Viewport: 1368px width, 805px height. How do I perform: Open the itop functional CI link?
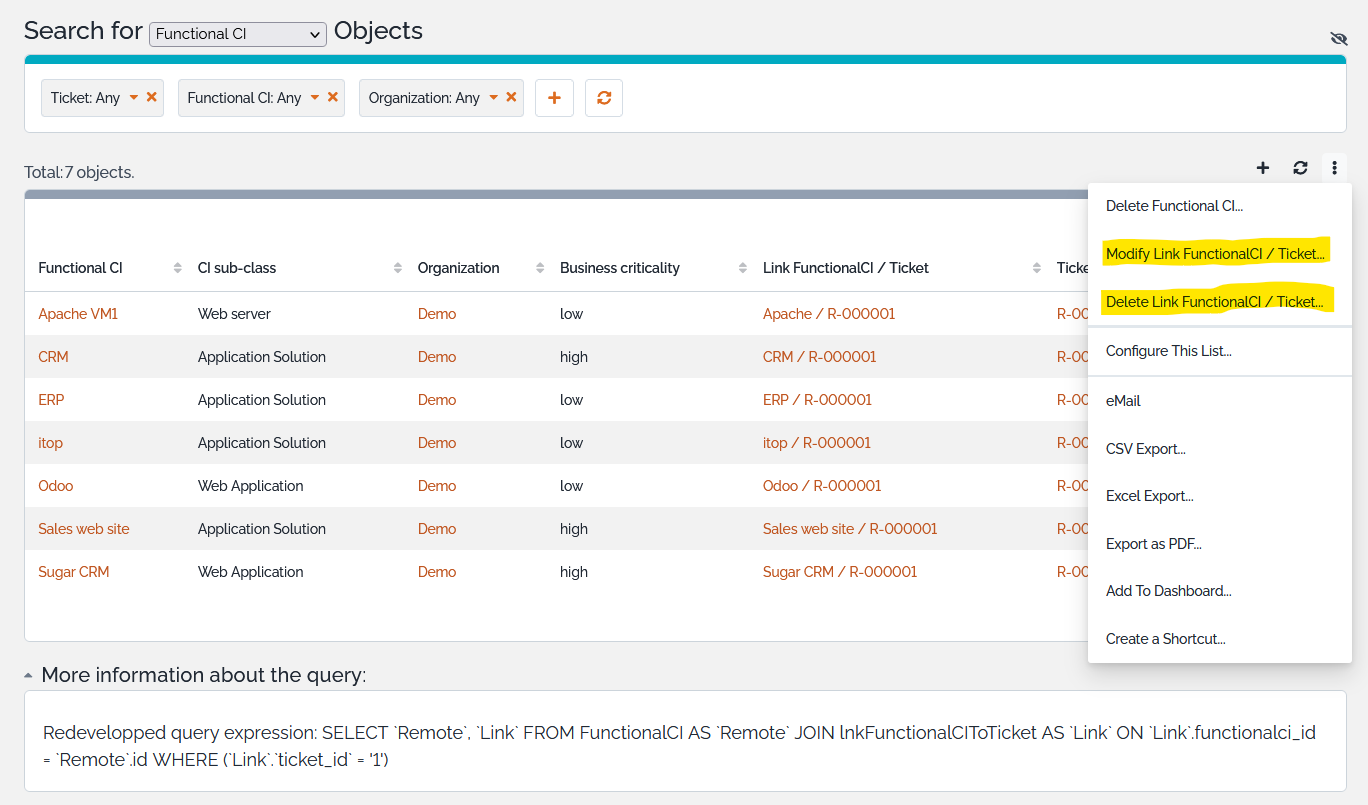(50, 443)
